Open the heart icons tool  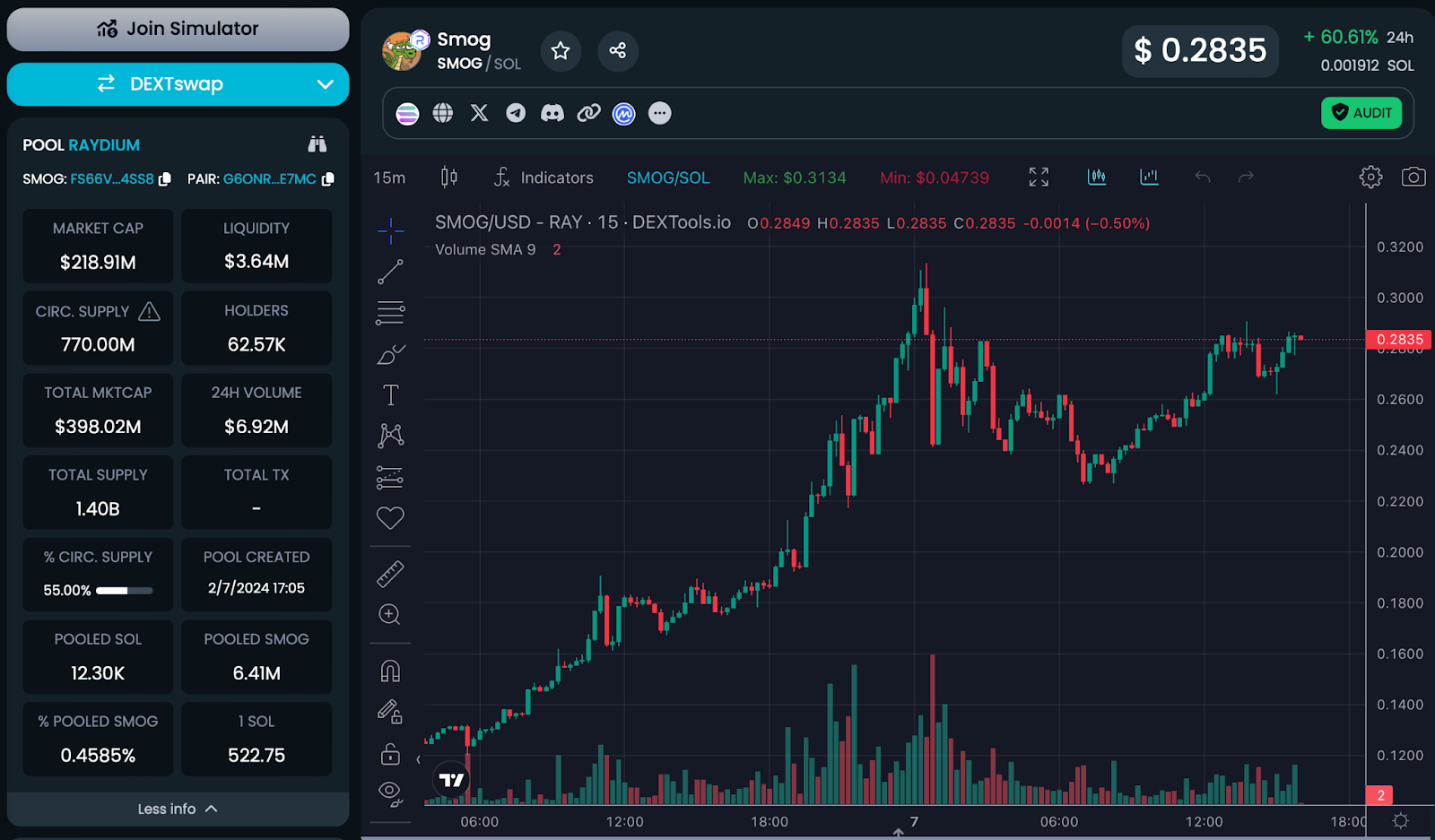click(390, 517)
